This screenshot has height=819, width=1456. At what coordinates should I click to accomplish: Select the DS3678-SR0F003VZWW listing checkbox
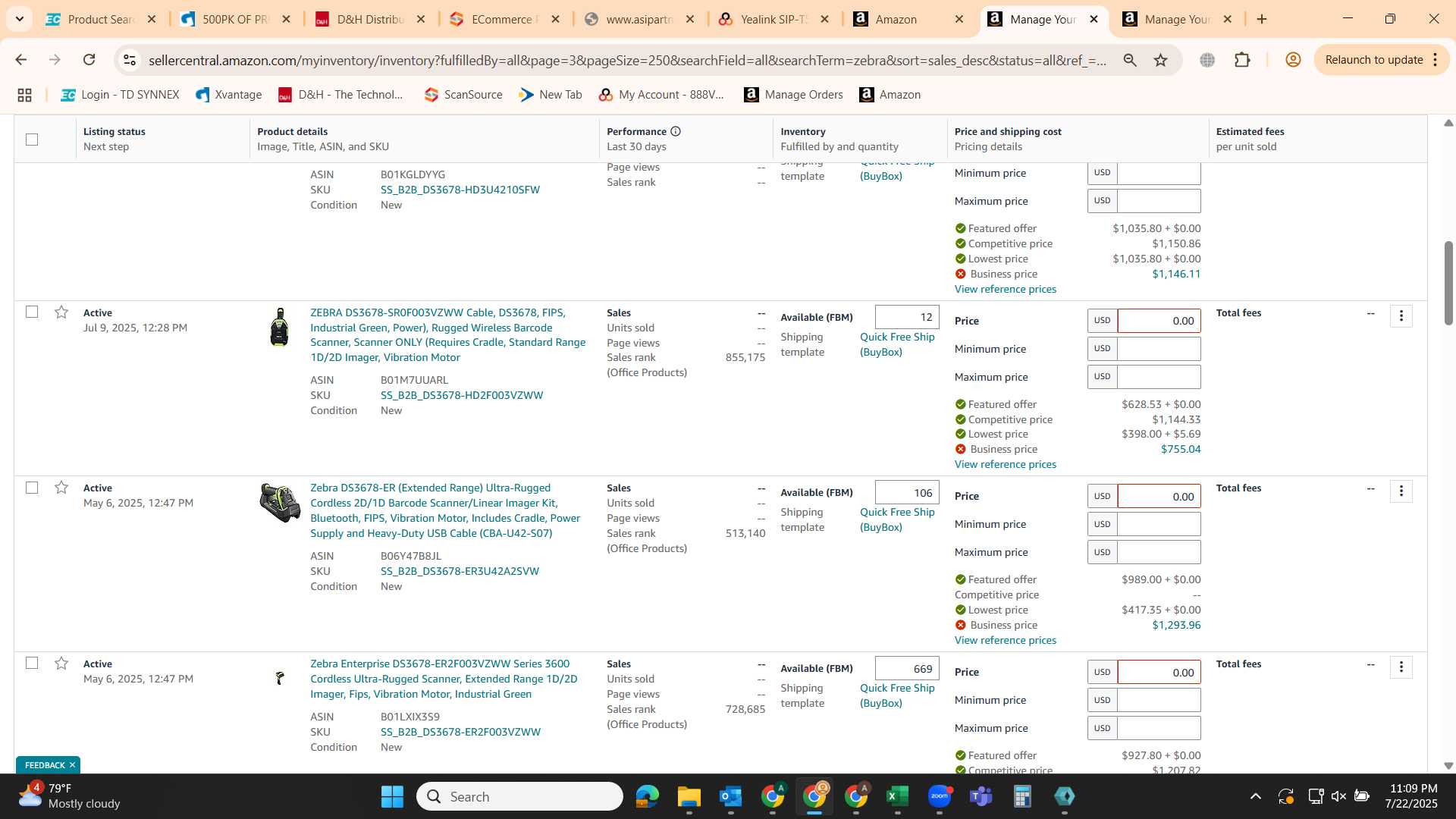pos(32,312)
